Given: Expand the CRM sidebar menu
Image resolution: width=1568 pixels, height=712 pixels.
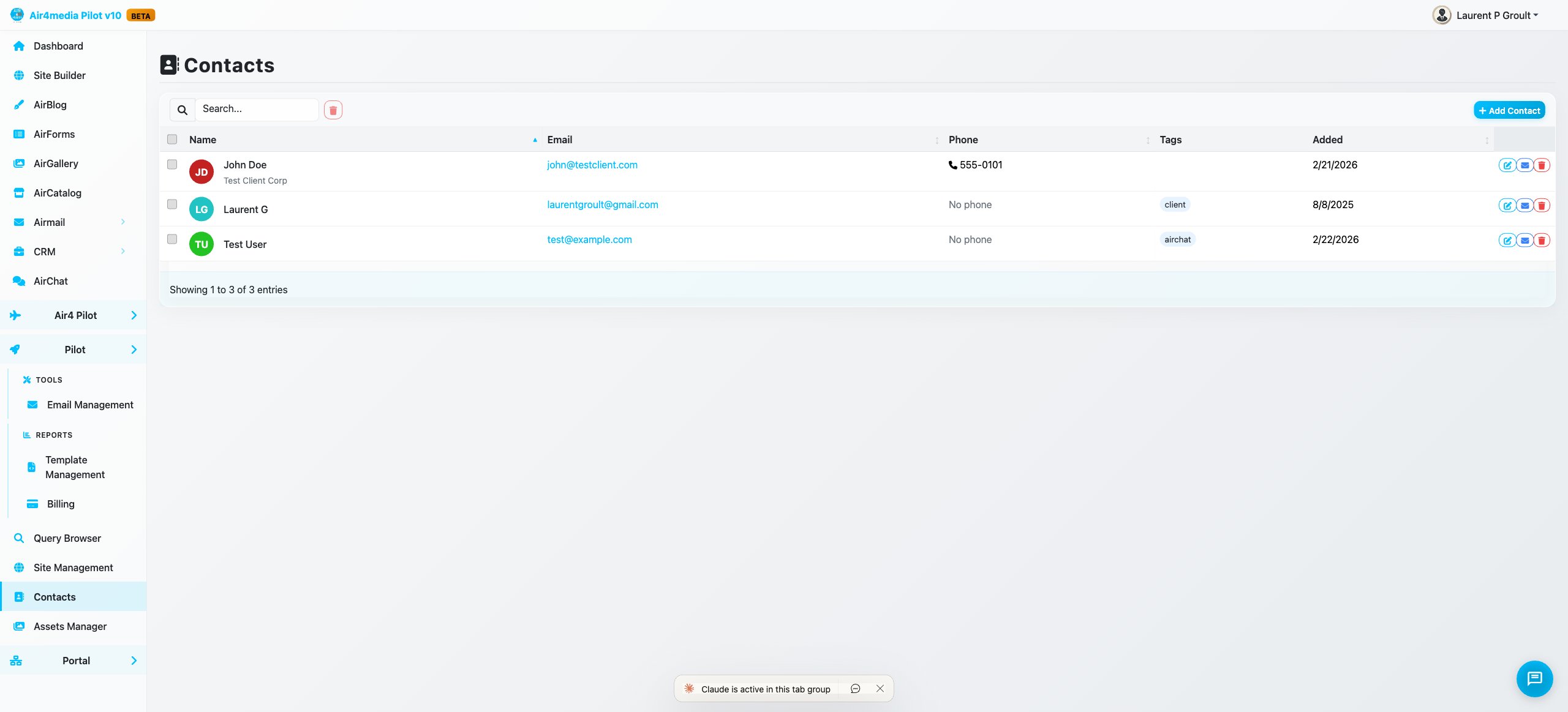Looking at the screenshot, I should (x=45, y=252).
